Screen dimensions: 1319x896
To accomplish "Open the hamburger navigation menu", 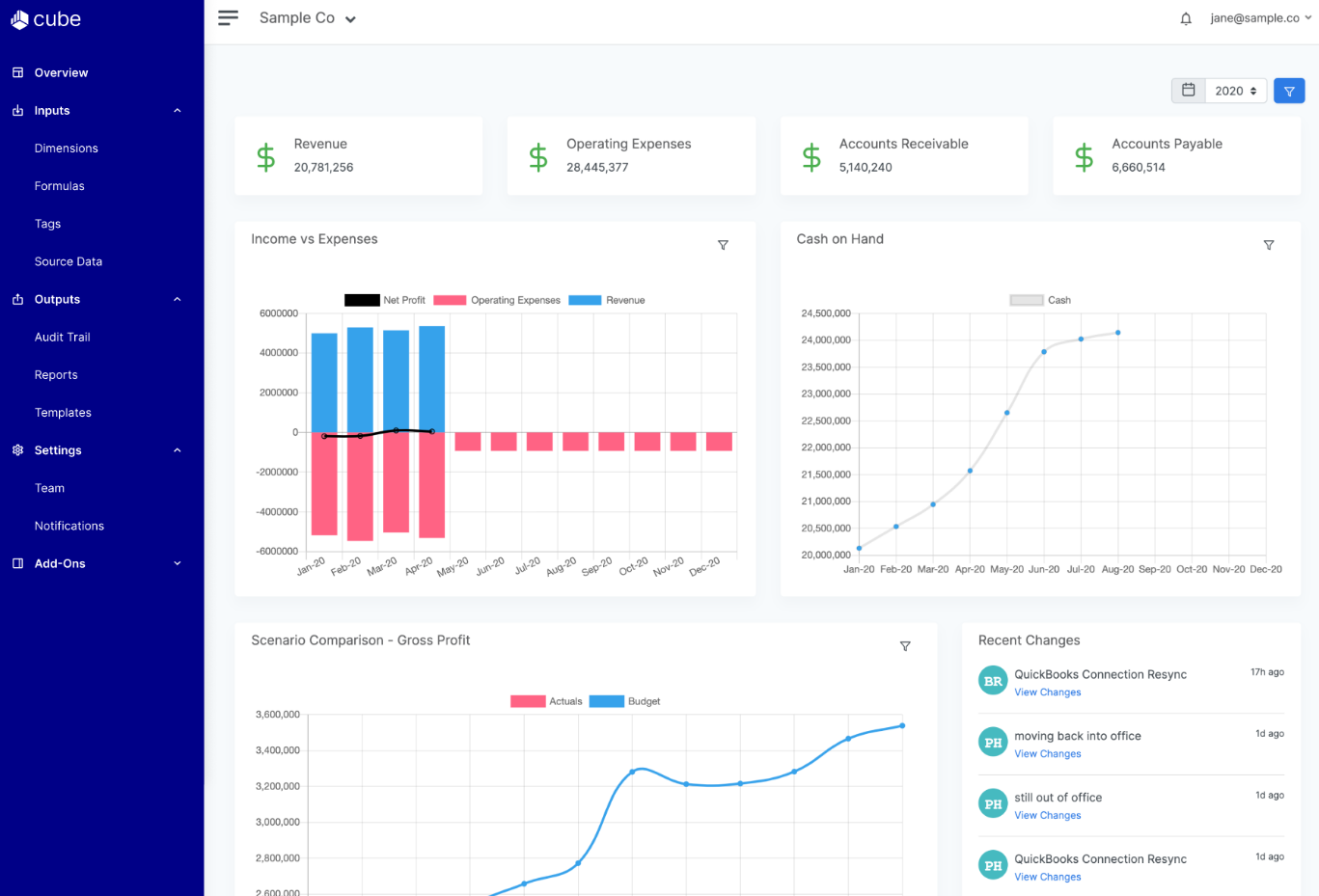I will click(228, 16).
